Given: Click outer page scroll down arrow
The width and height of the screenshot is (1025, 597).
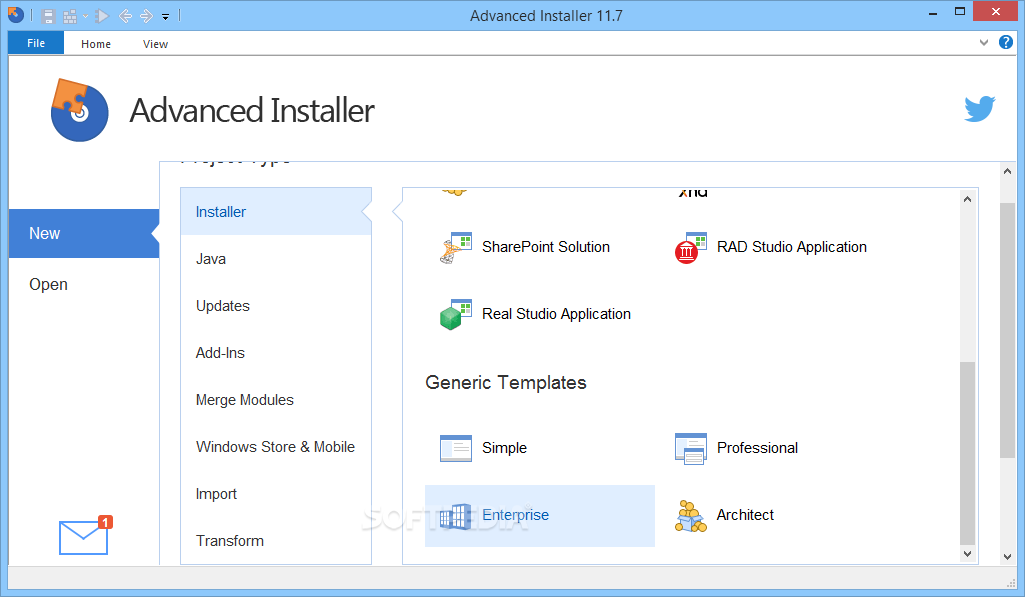Looking at the screenshot, I should tap(1007, 557).
